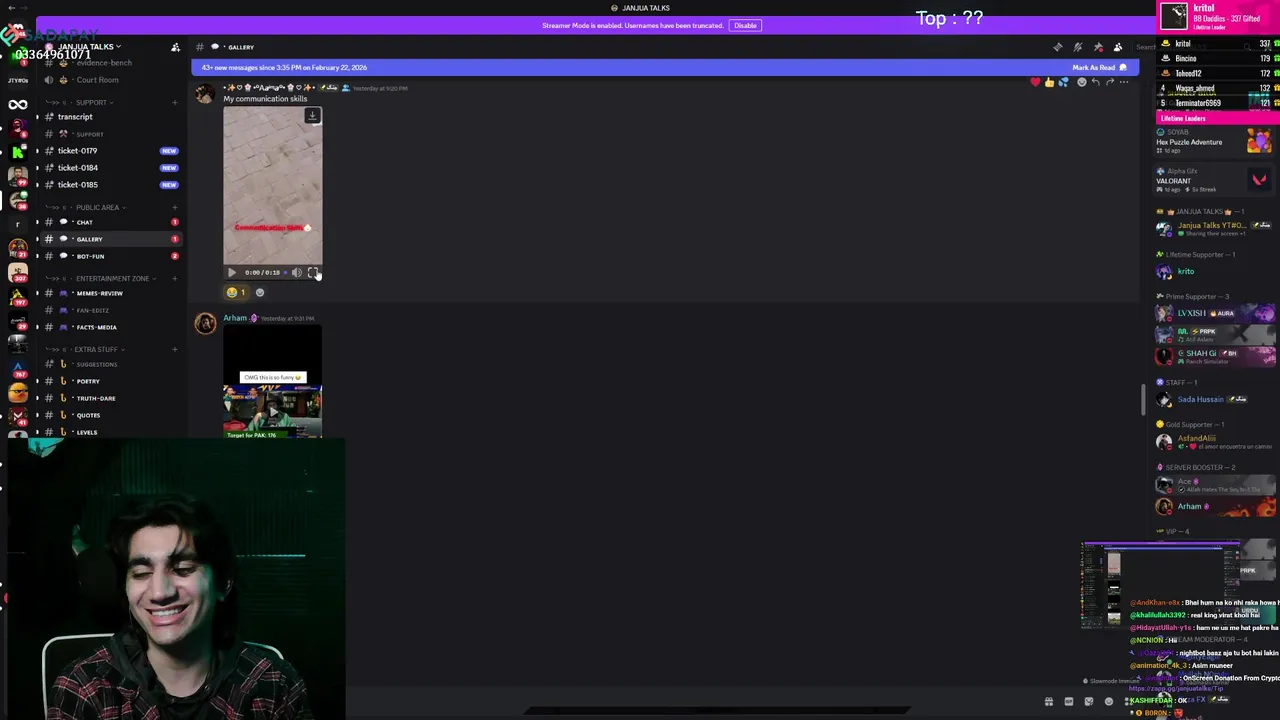Open the video in fullscreen
This screenshot has width=1280, height=720.
tap(312, 272)
